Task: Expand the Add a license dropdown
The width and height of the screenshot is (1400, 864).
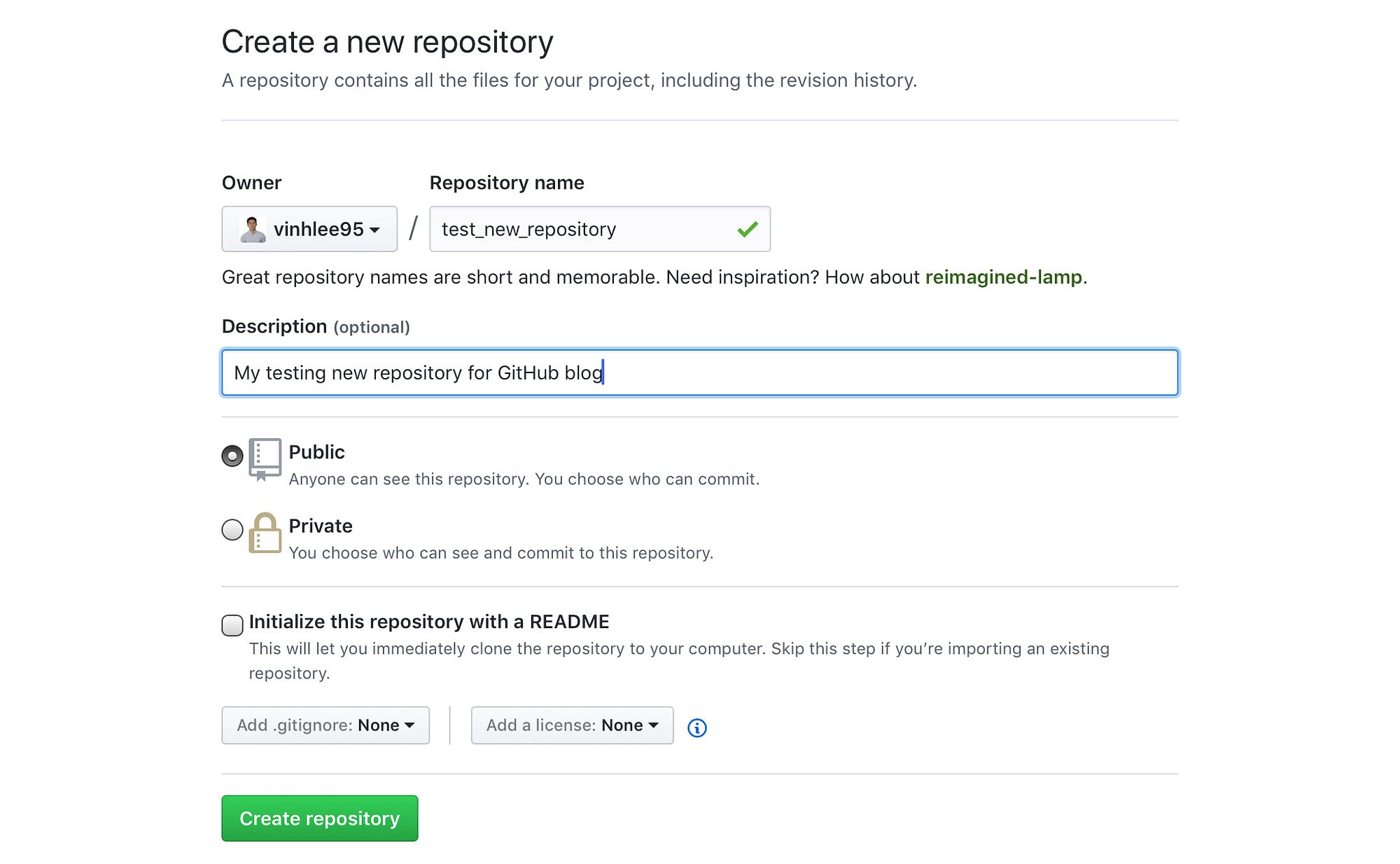Action: point(572,725)
